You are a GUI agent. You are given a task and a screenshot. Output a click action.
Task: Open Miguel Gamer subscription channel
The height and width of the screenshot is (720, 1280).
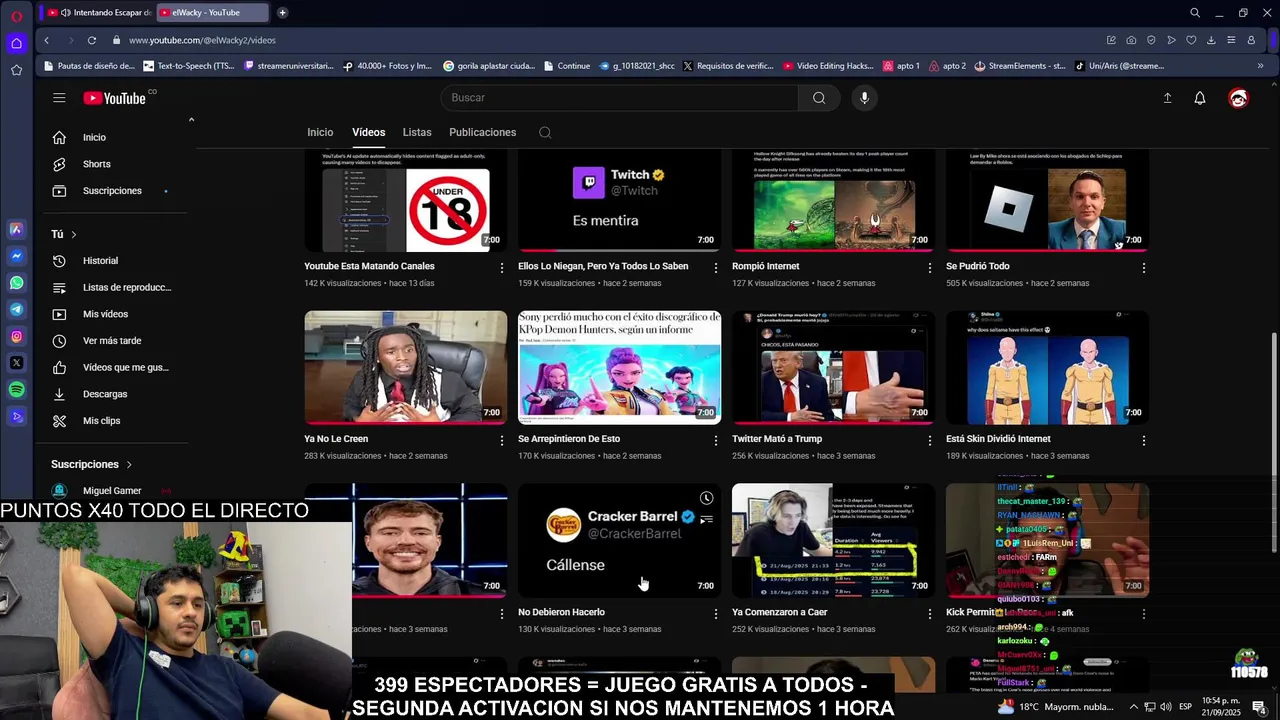pyautogui.click(x=112, y=491)
